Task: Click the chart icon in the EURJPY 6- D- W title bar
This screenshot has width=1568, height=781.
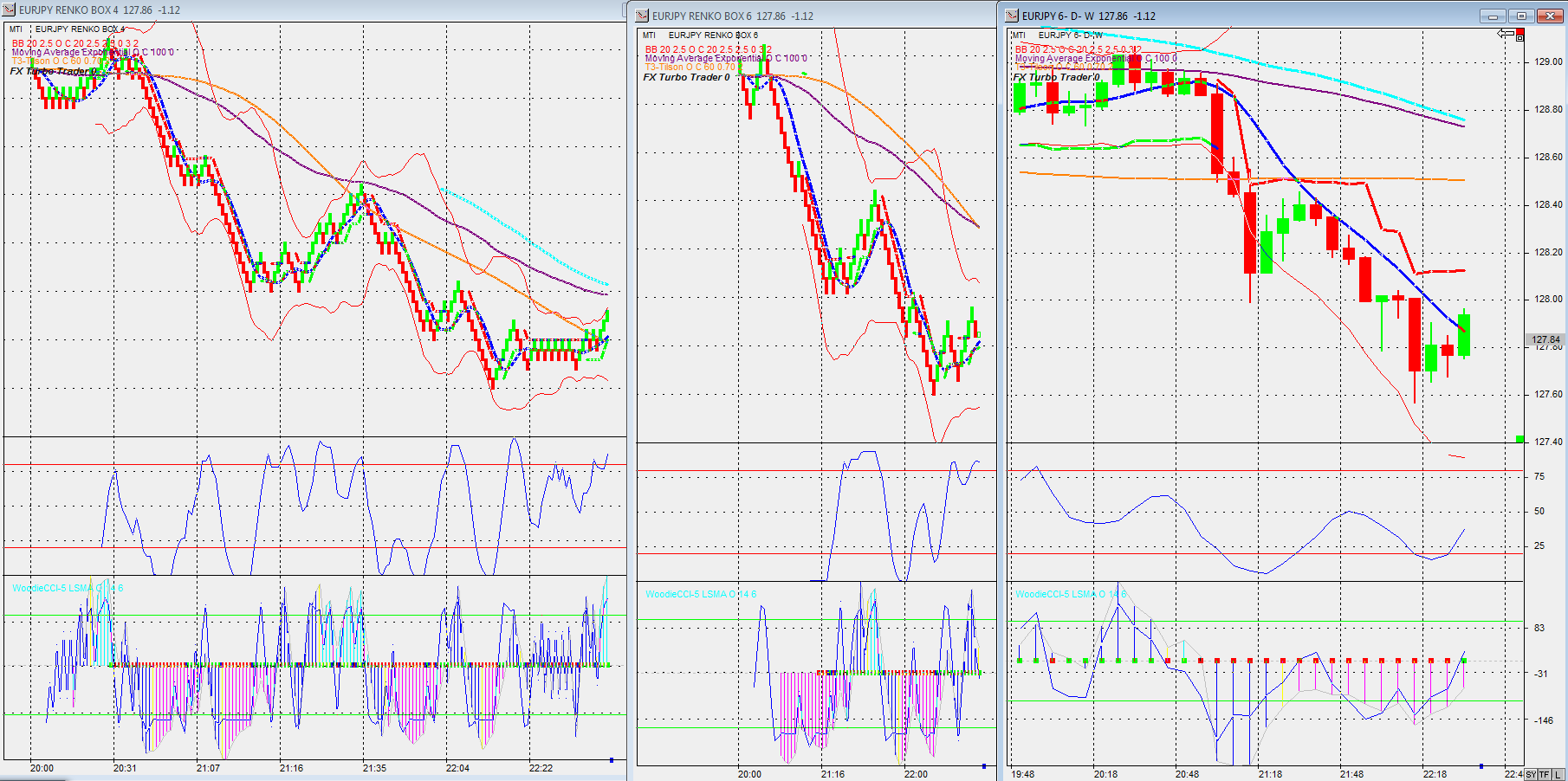Action: click(1012, 16)
